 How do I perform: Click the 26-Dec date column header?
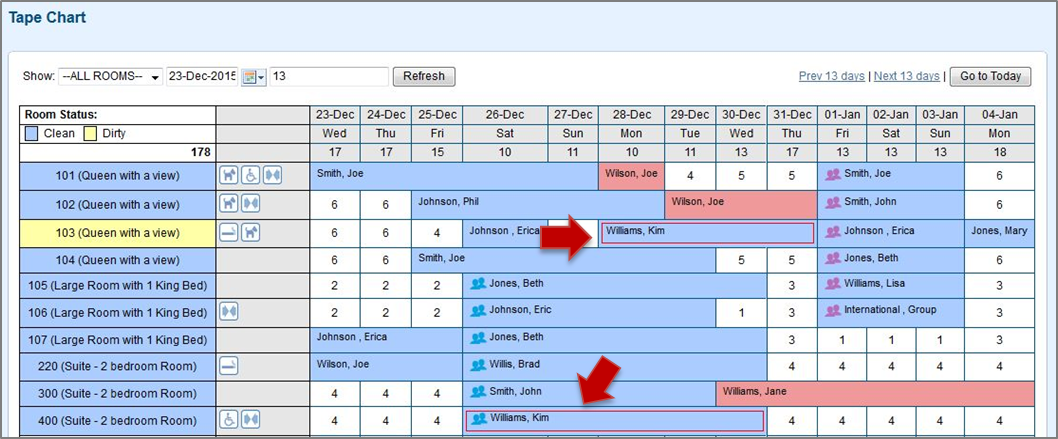coord(505,115)
